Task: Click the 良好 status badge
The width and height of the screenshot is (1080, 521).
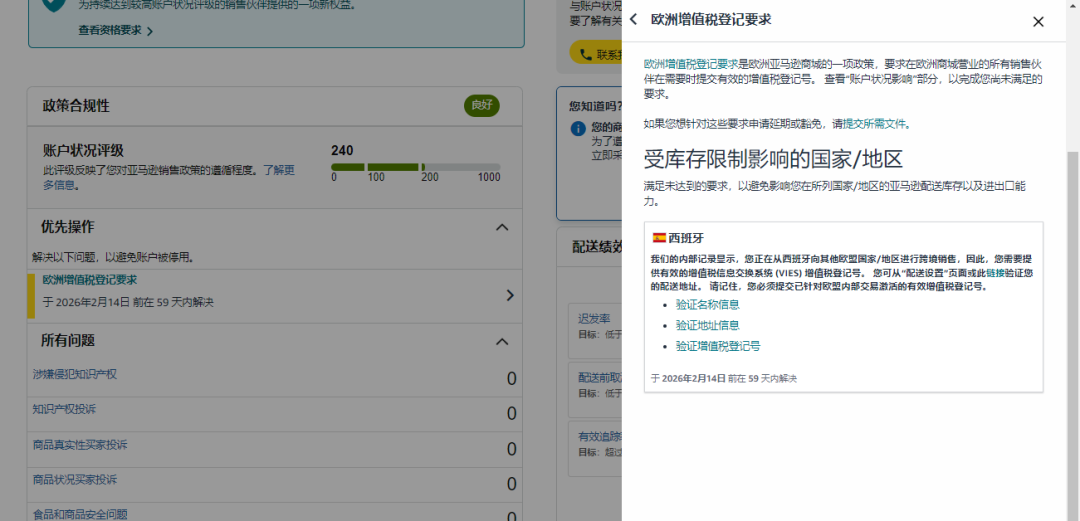Action: coord(481,106)
